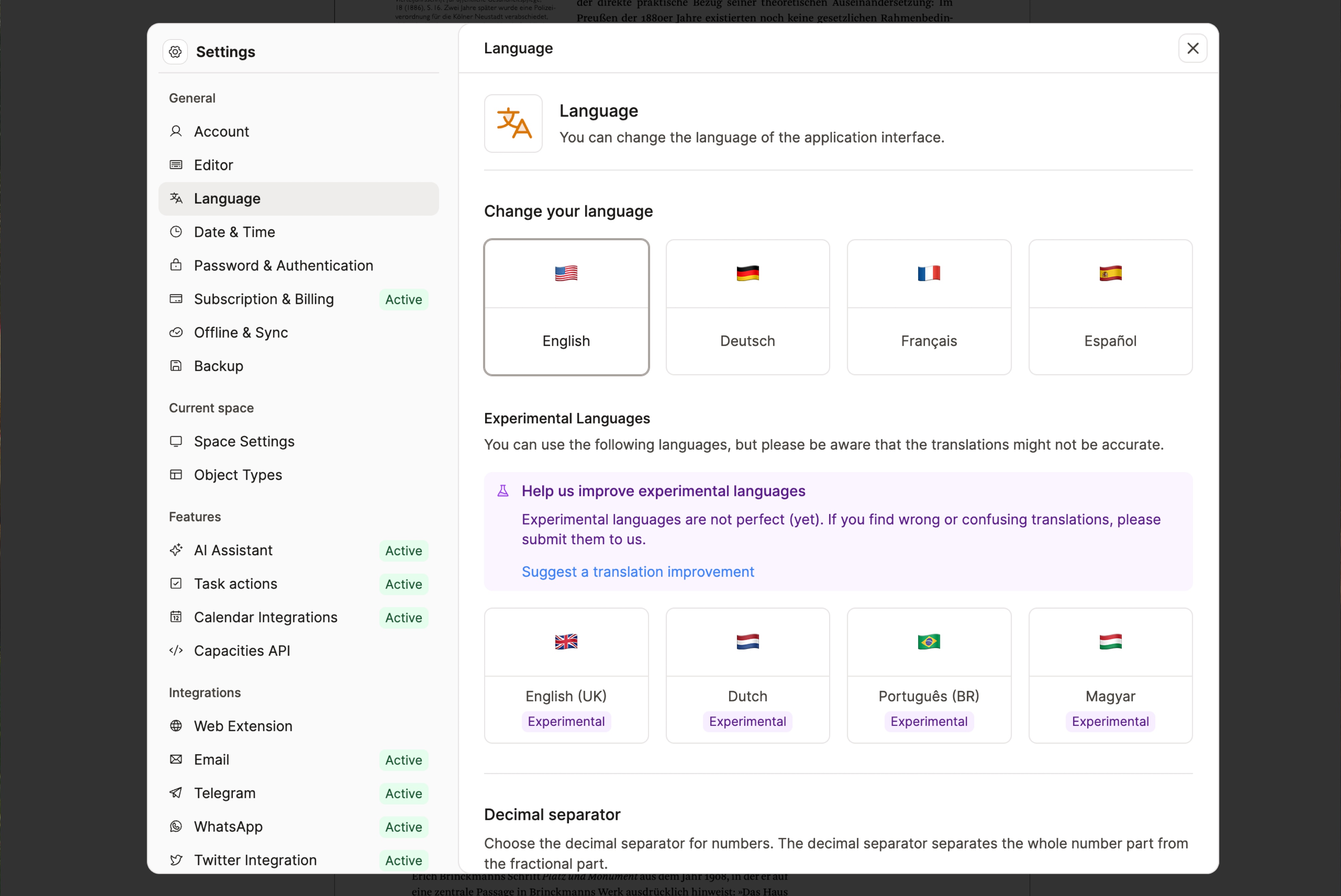Select English as interface language

tap(567, 307)
